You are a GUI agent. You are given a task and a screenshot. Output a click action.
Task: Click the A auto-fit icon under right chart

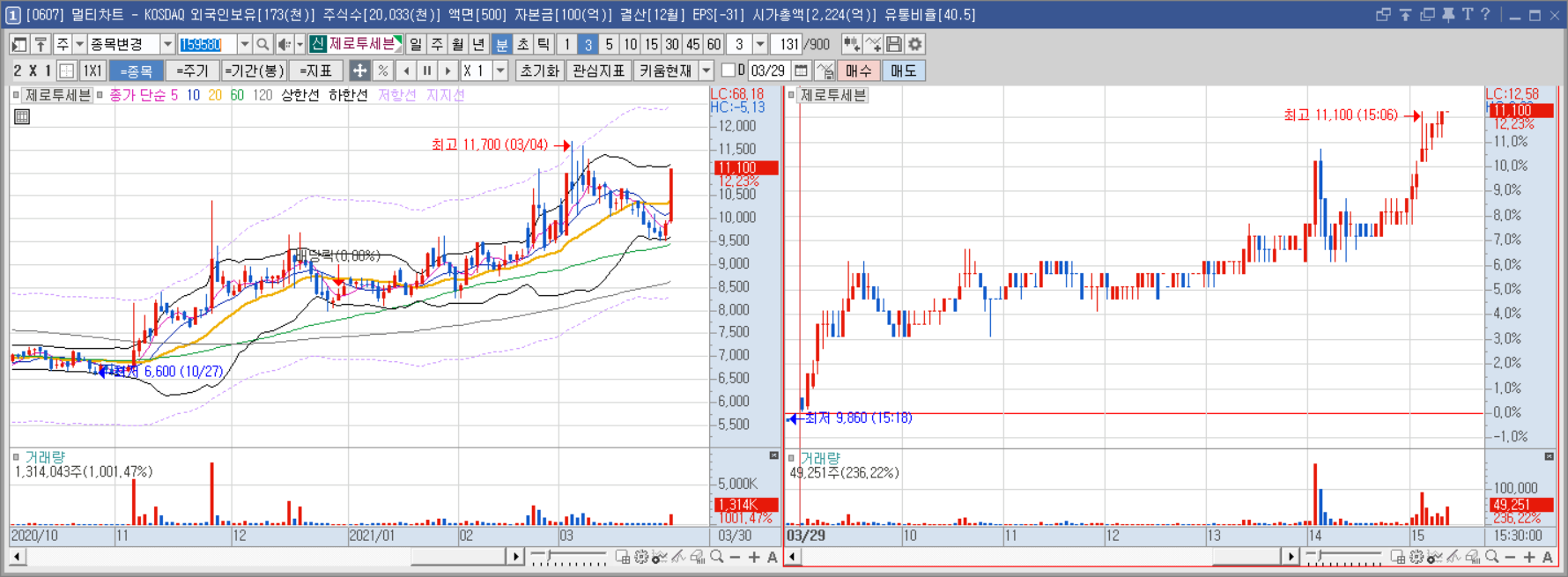pyautogui.click(x=1548, y=557)
